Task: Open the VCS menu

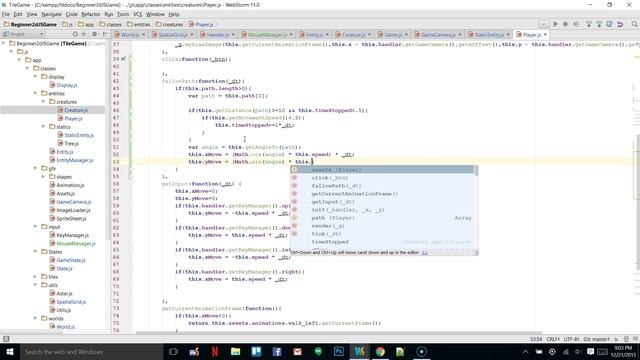Action: tap(138, 14)
